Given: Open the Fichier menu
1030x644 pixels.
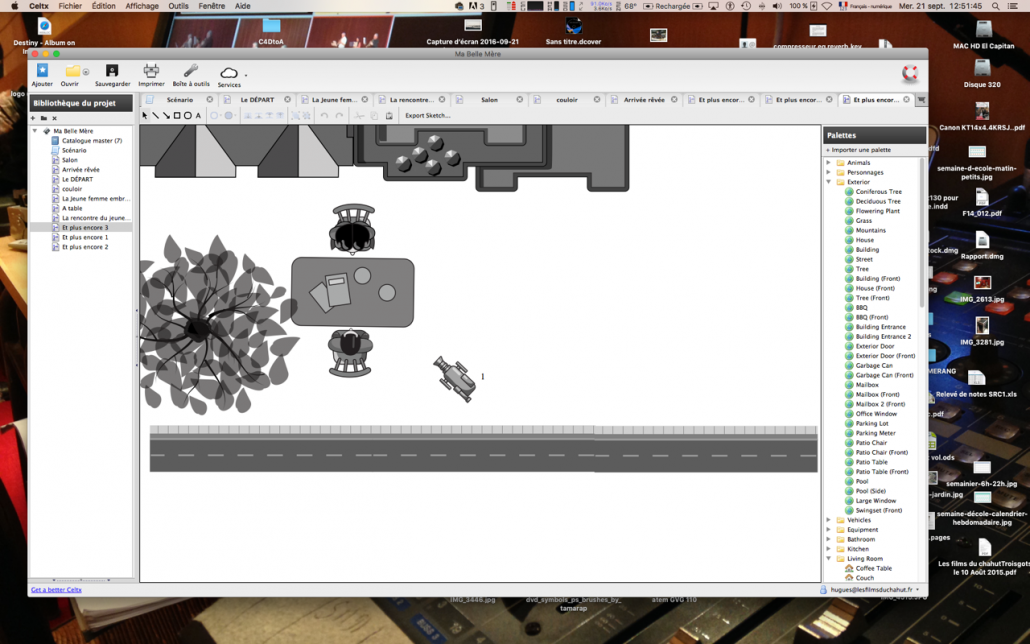Looking at the screenshot, I should [70, 6].
